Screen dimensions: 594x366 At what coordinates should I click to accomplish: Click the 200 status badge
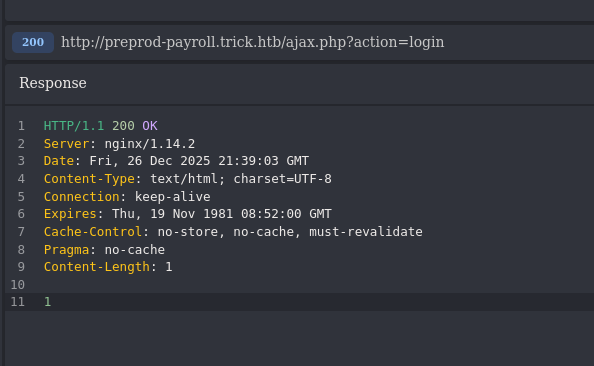(x=33, y=42)
